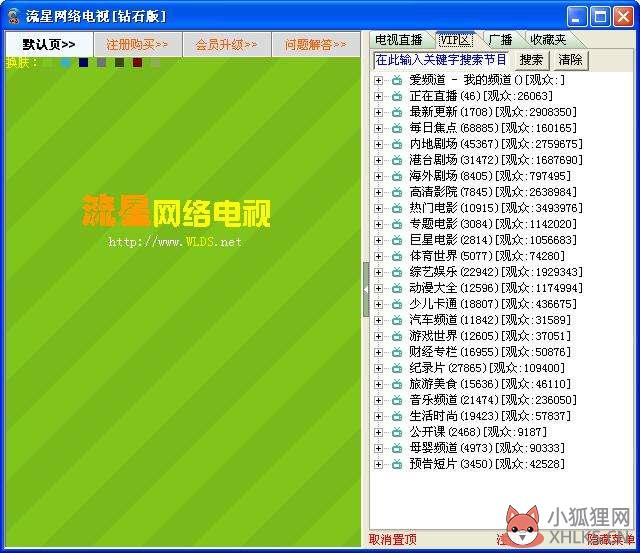Expand the 高清影院 category
This screenshot has height=553, width=640.
click(378, 192)
